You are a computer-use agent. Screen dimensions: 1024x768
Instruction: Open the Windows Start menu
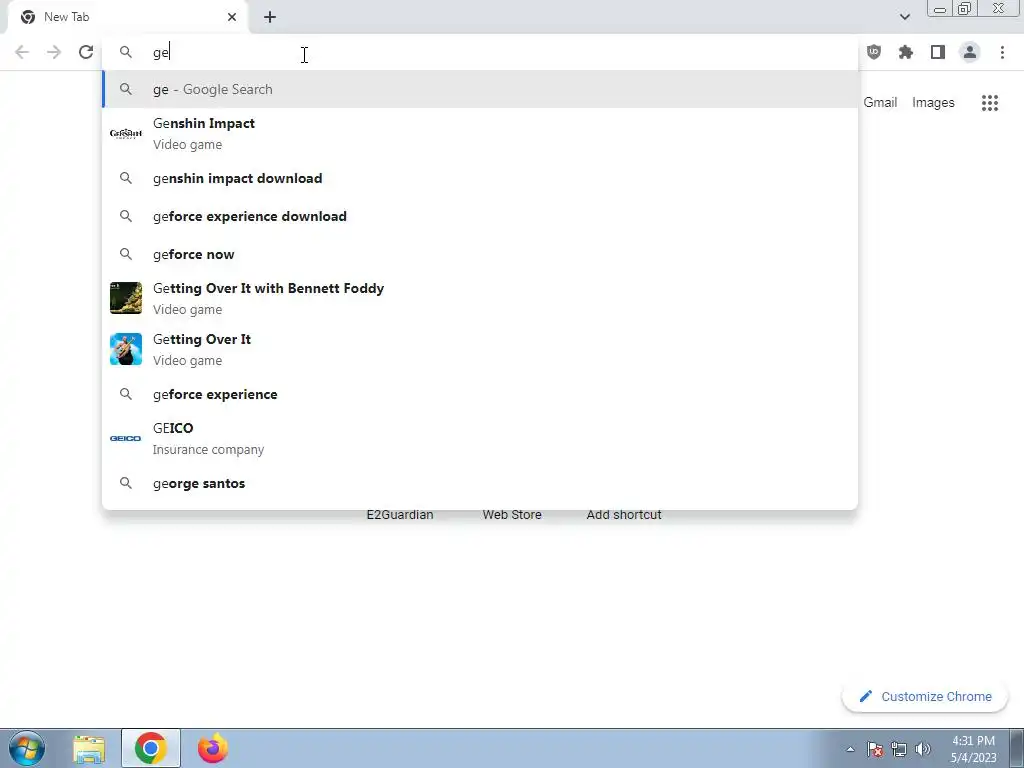click(27, 748)
